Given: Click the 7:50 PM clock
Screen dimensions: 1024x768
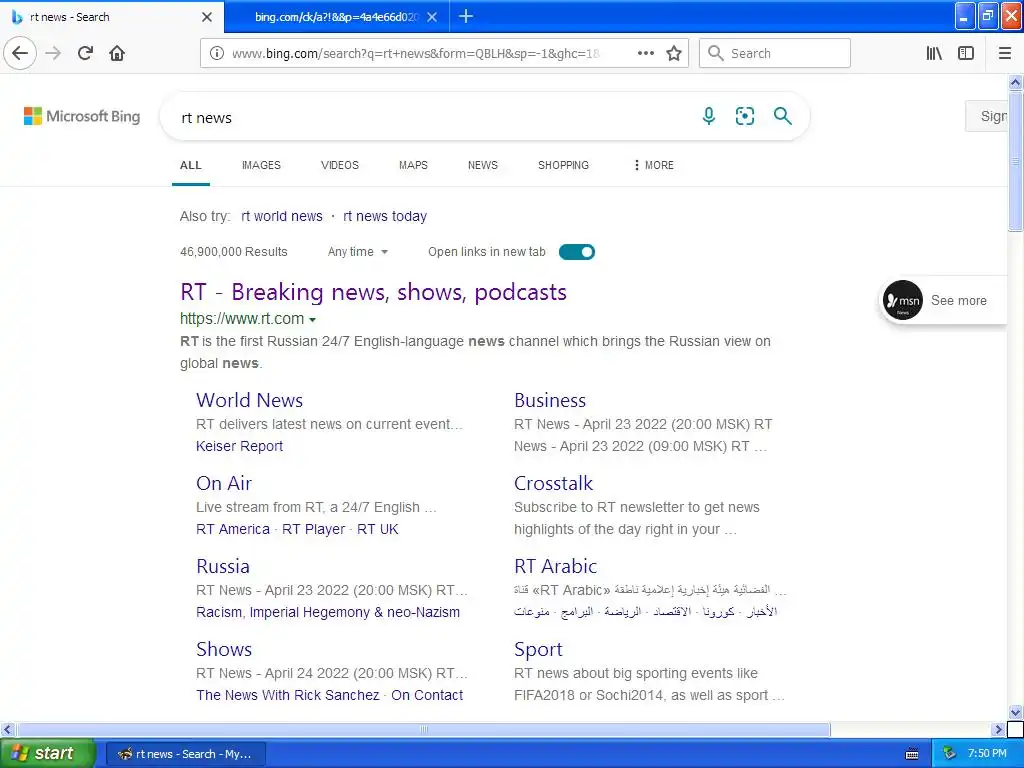Looking at the screenshot, I should click(x=987, y=754).
